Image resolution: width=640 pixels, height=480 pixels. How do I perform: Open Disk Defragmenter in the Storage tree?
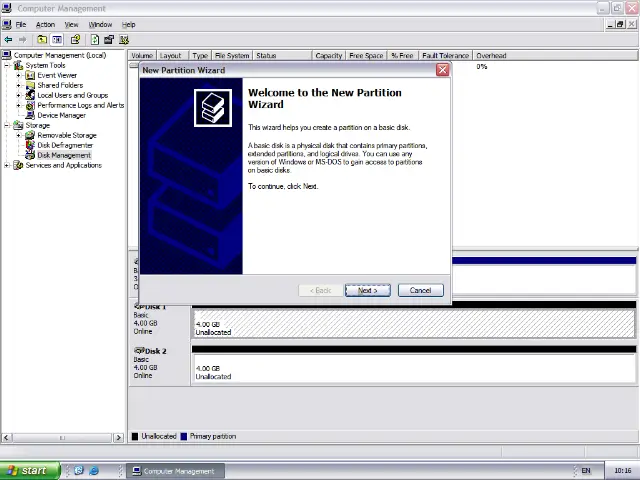tap(65, 145)
